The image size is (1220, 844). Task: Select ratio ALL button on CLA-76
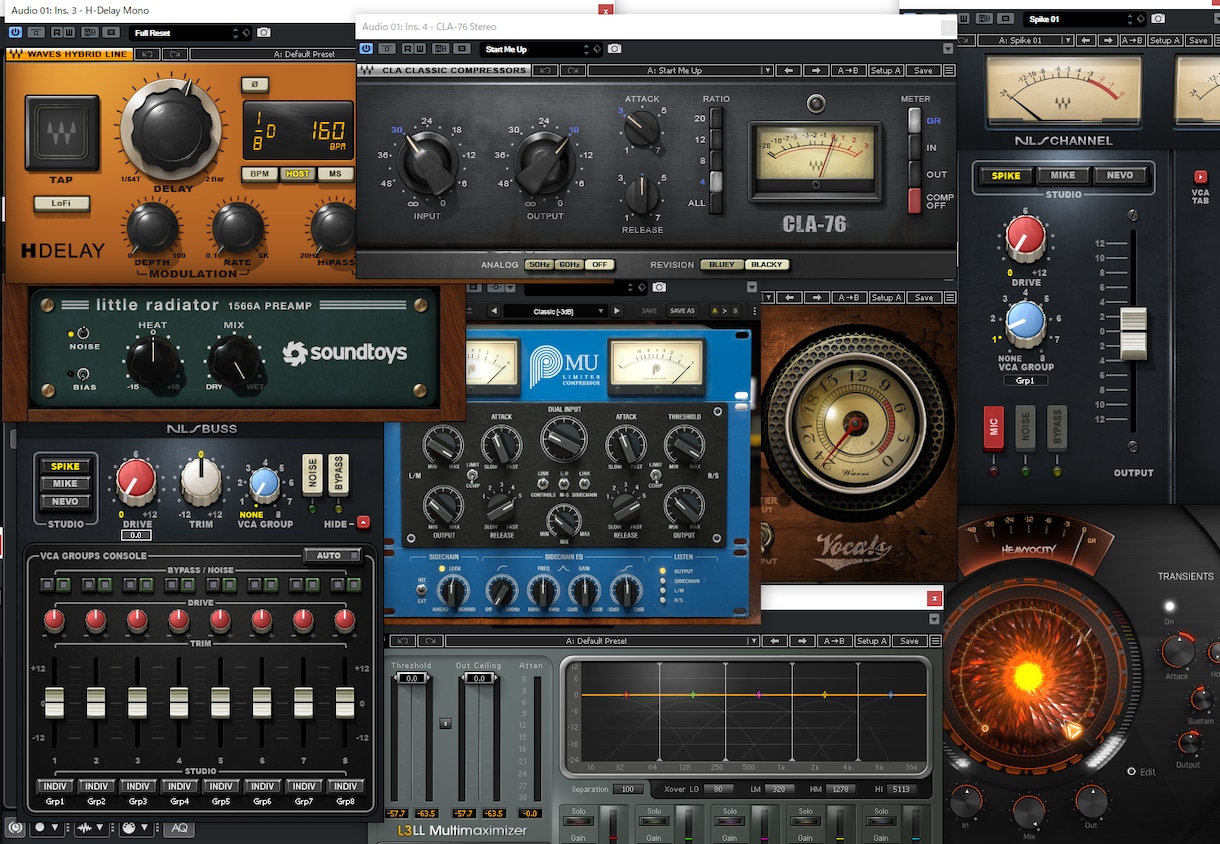click(715, 203)
